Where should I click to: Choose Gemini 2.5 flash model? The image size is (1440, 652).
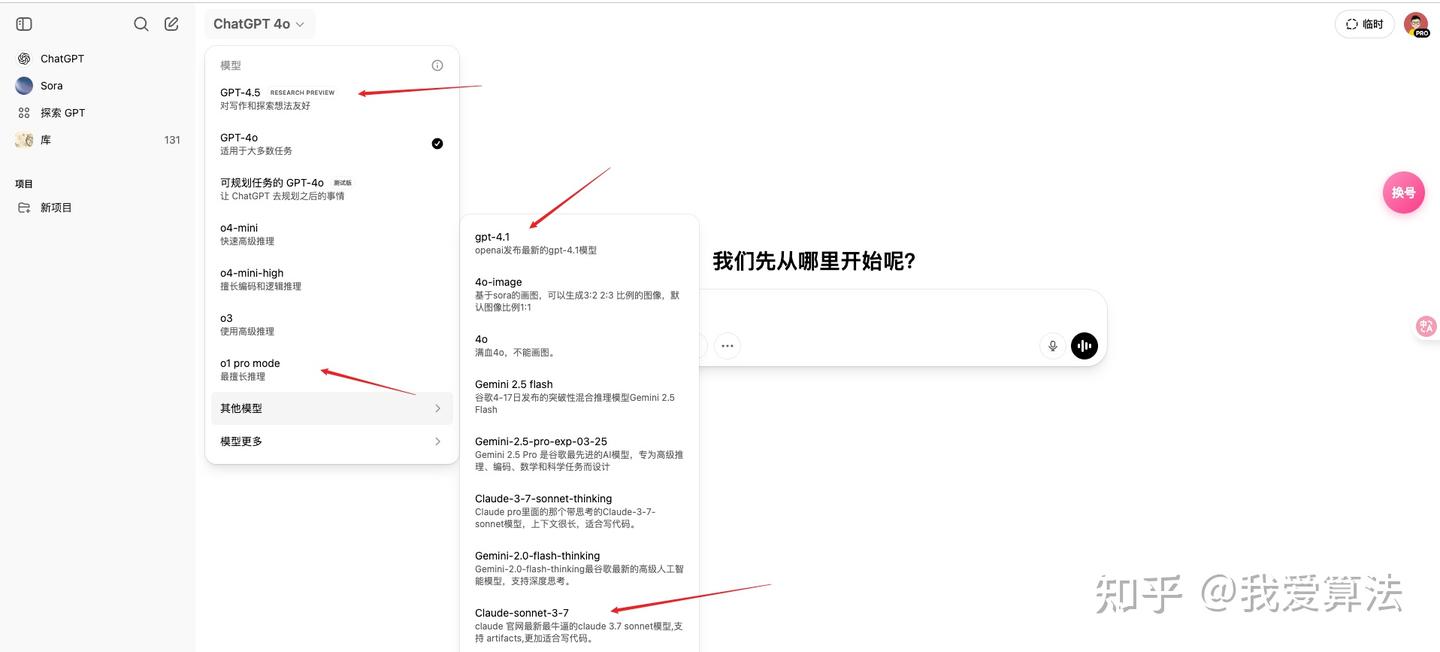pyautogui.click(x=579, y=396)
